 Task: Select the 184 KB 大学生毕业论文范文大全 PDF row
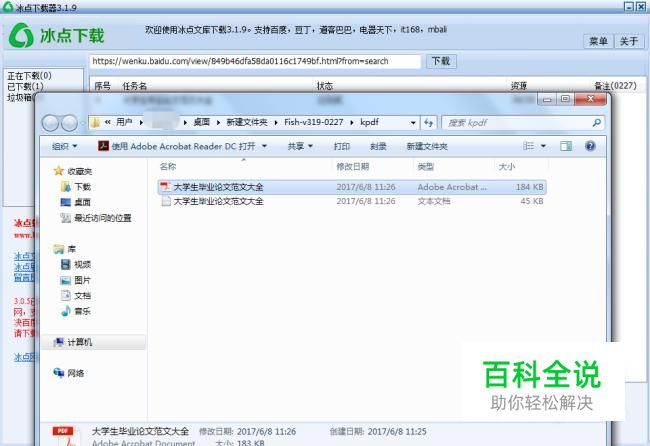352,187
